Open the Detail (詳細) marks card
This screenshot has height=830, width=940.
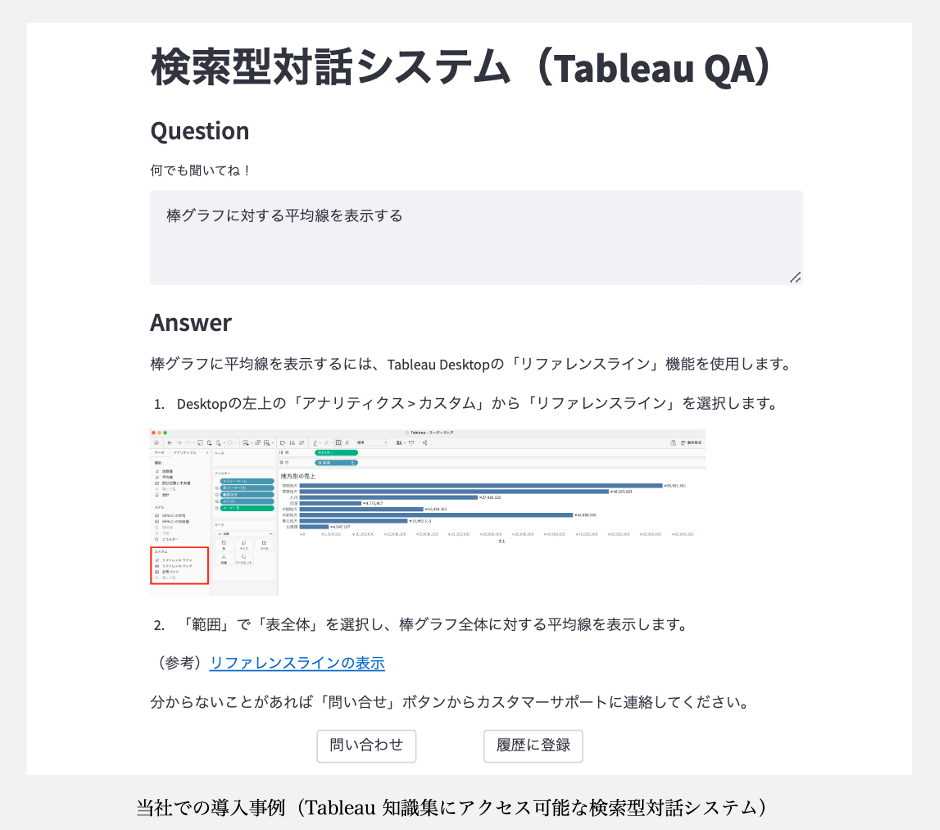coord(222,559)
